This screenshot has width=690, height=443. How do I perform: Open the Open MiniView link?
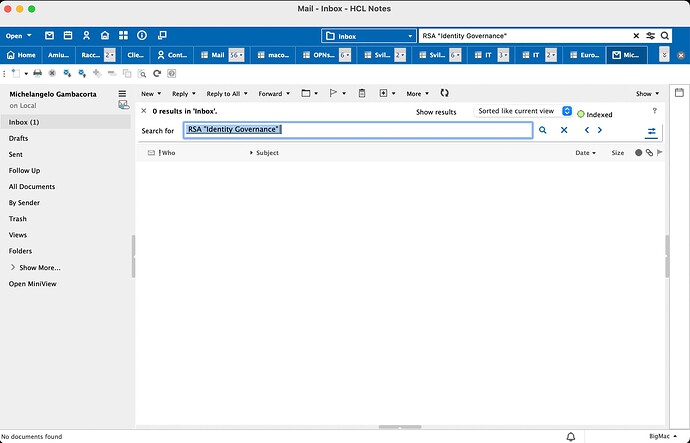[x=34, y=284]
